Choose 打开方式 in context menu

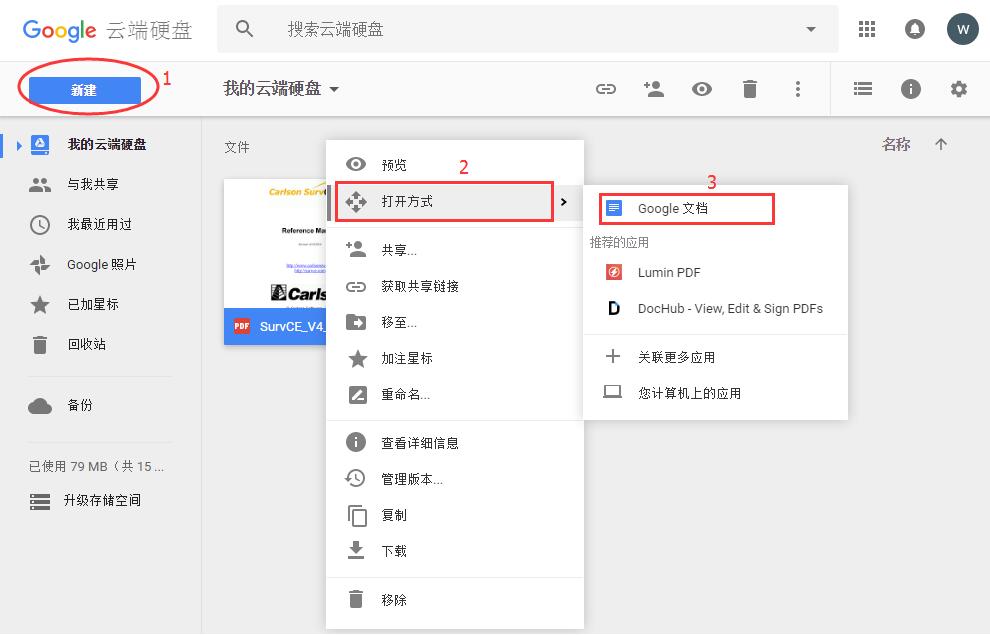tap(444, 201)
